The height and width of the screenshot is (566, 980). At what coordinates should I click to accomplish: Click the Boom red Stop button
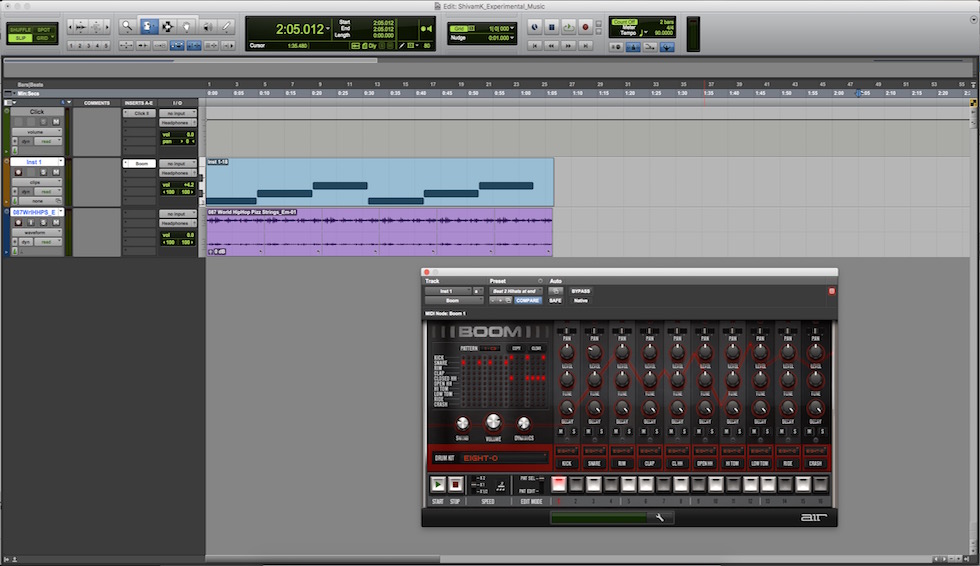(x=455, y=484)
